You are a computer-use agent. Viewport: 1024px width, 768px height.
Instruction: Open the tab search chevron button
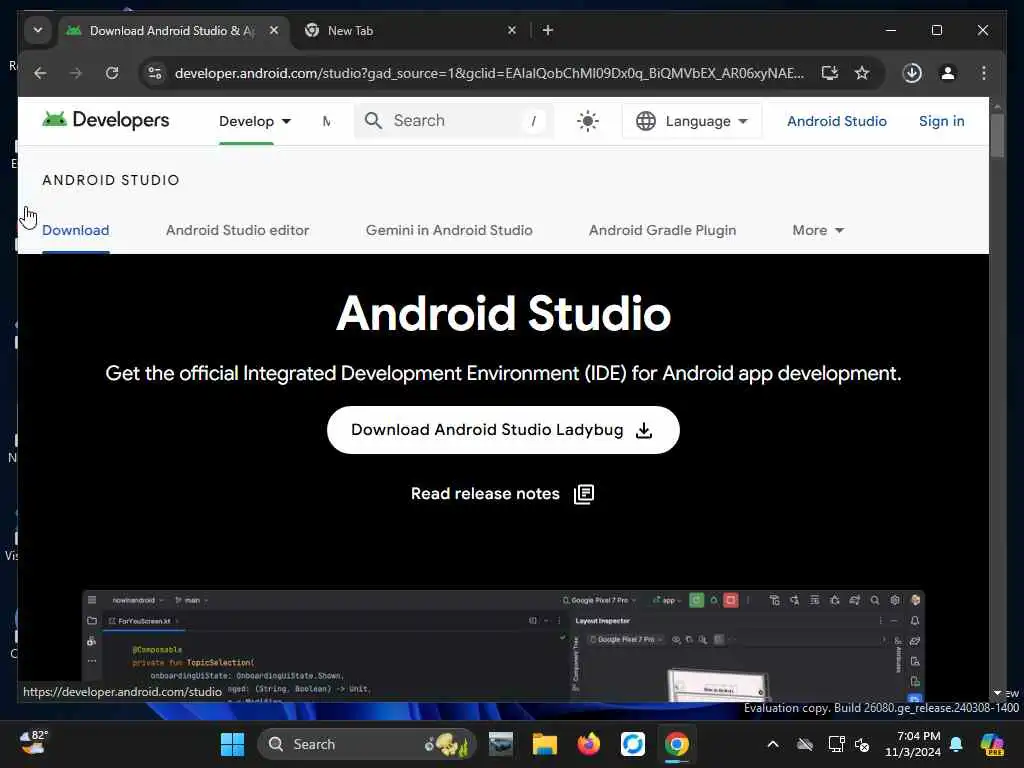[38, 30]
